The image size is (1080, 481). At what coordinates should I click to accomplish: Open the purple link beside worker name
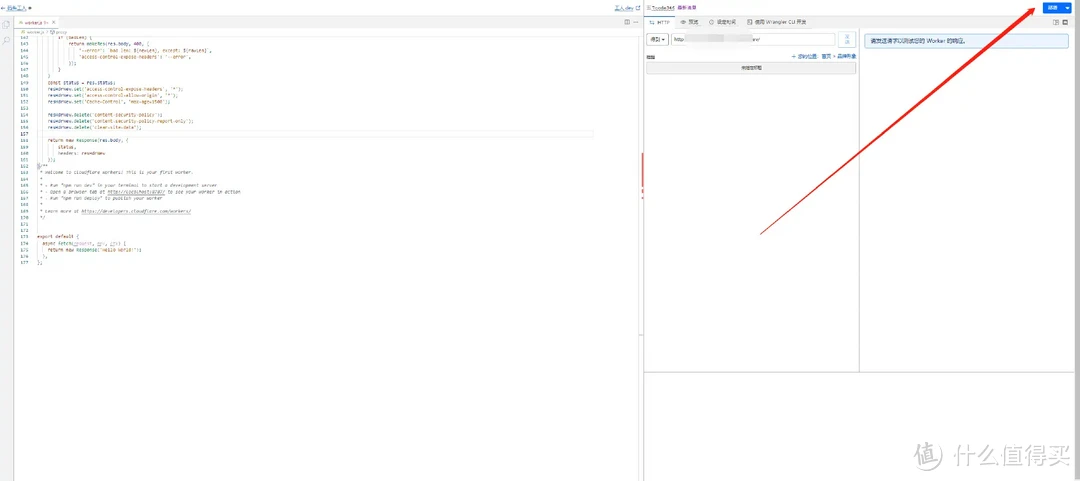pyautogui.click(x=687, y=8)
